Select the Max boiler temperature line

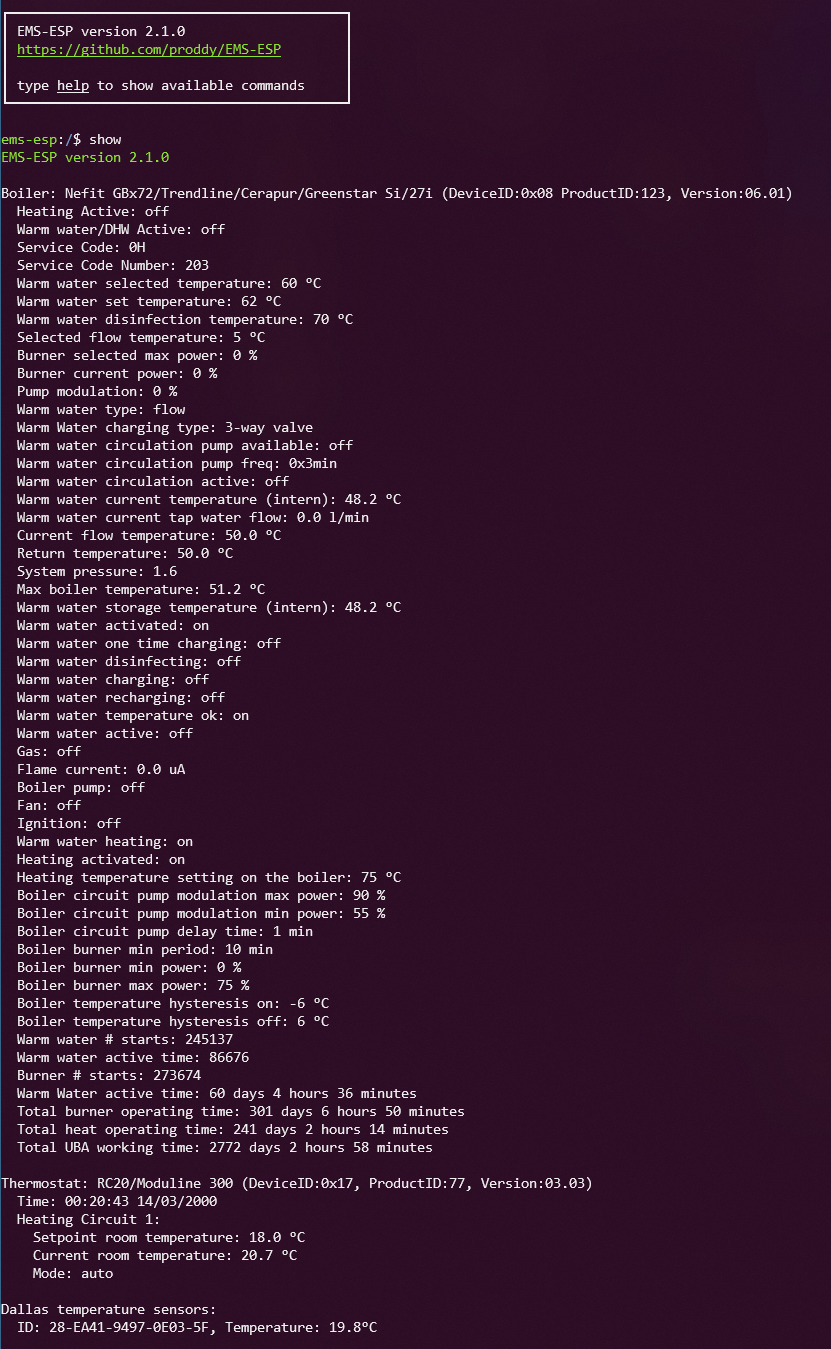tap(141, 589)
